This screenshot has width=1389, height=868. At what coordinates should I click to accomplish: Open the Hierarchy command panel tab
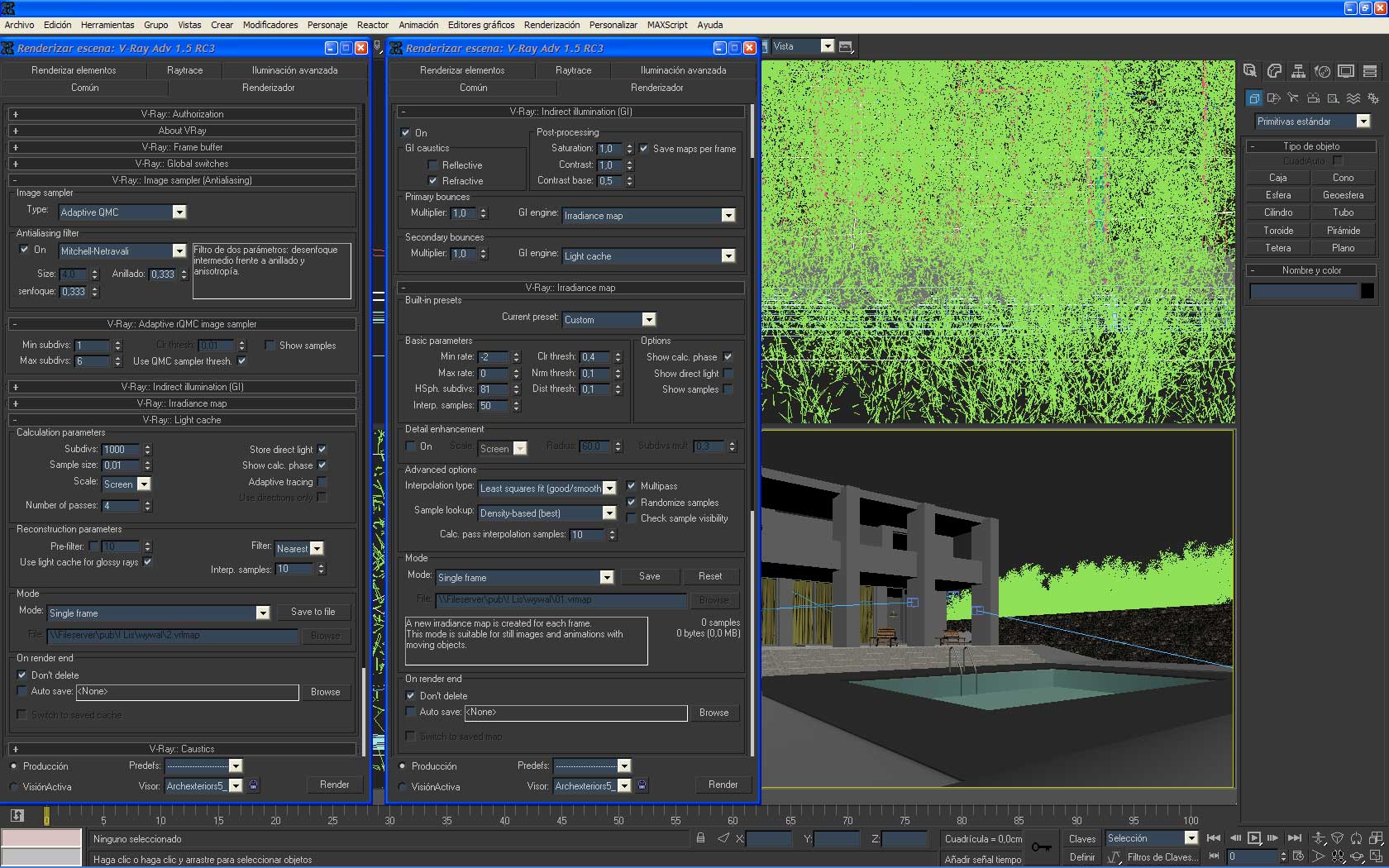pyautogui.click(x=1298, y=72)
